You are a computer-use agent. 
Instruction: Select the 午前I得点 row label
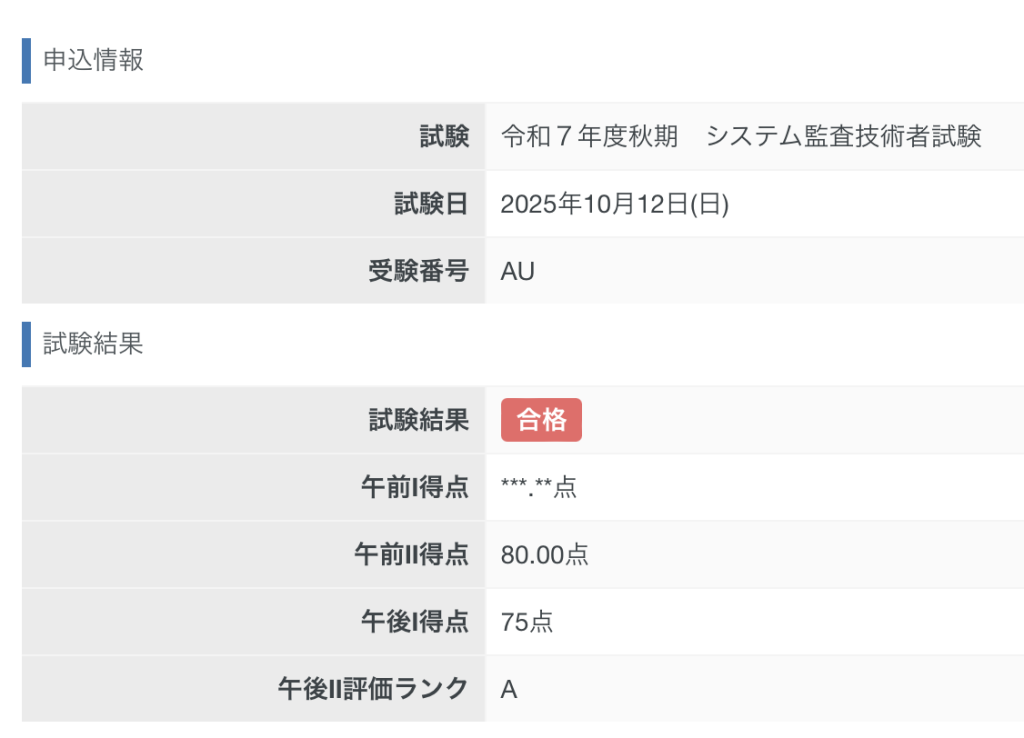(x=414, y=488)
